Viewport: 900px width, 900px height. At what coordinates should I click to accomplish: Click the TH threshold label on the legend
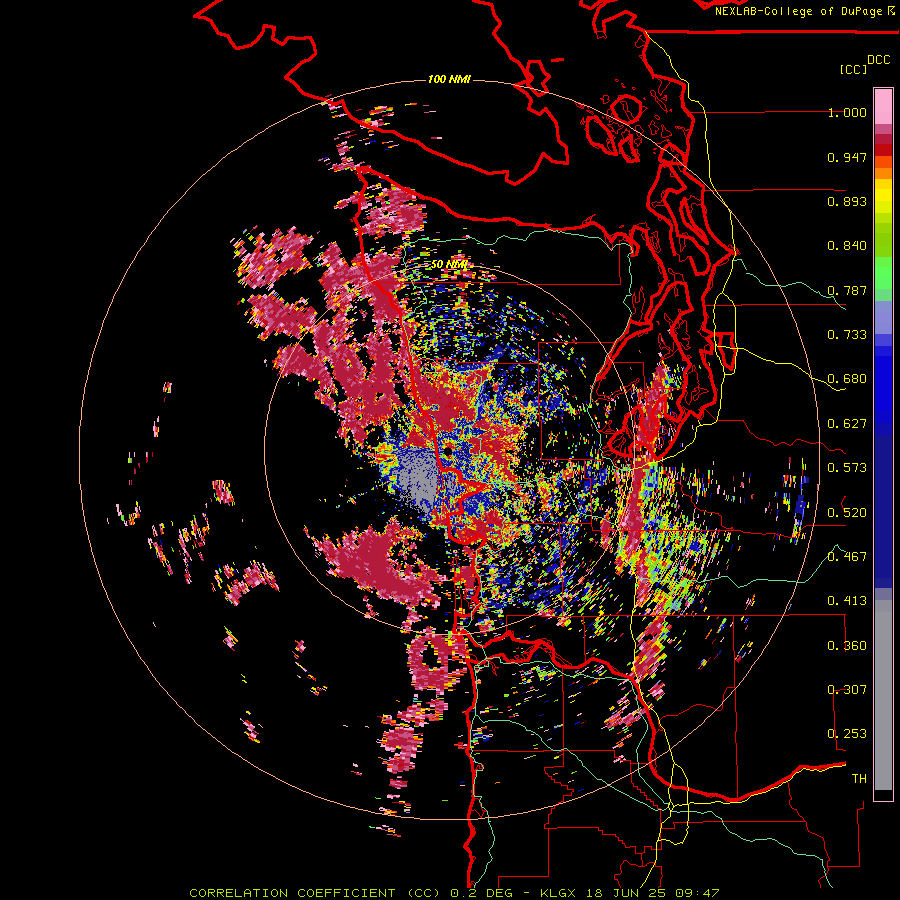859,779
